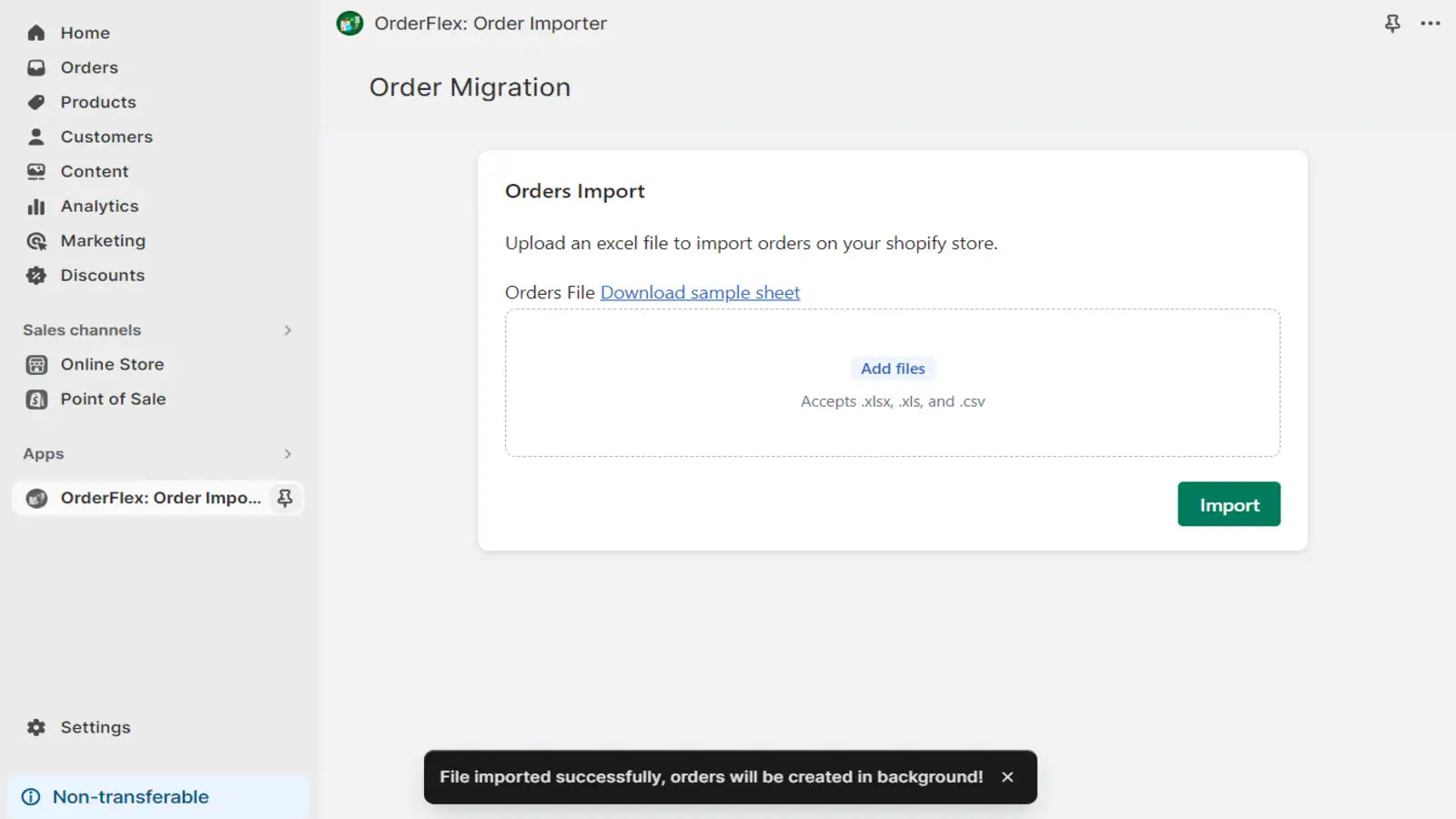Open the Home menu item
The image size is (1456, 819).
(x=86, y=33)
